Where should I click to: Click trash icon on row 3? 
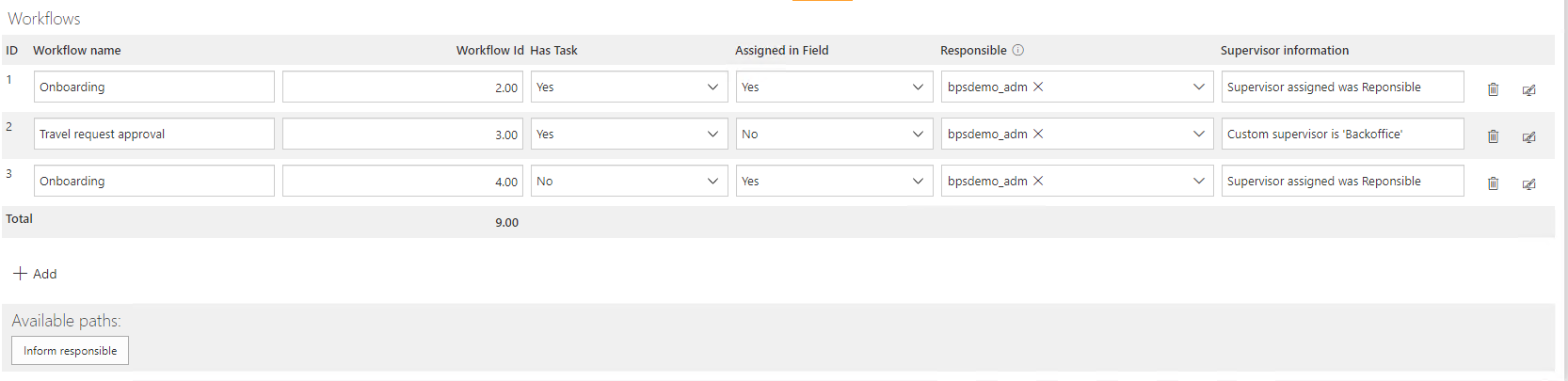[1493, 183]
